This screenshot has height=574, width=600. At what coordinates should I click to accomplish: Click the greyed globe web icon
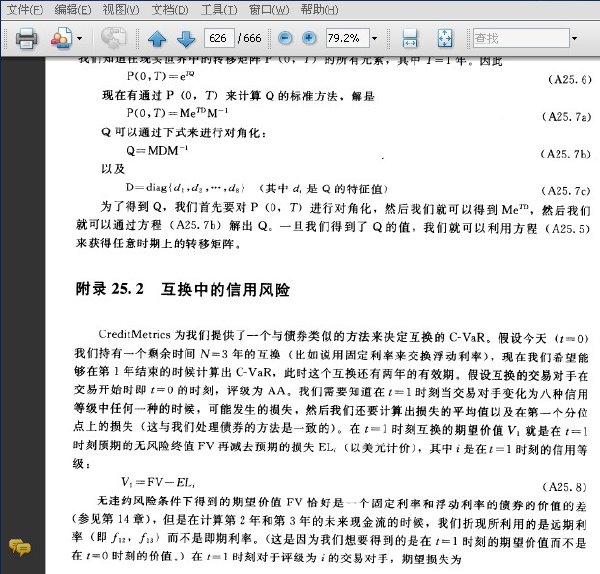click(113, 38)
